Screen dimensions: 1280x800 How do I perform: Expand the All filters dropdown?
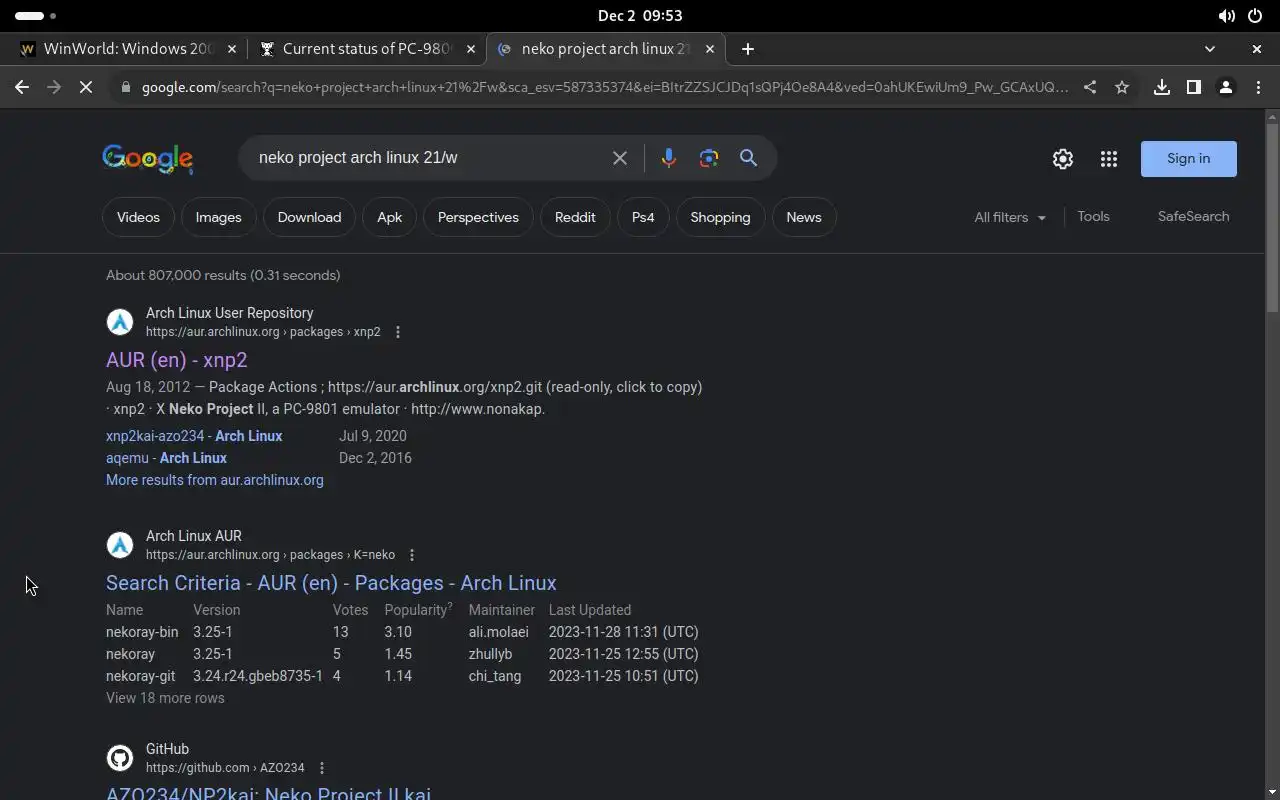coord(1010,217)
